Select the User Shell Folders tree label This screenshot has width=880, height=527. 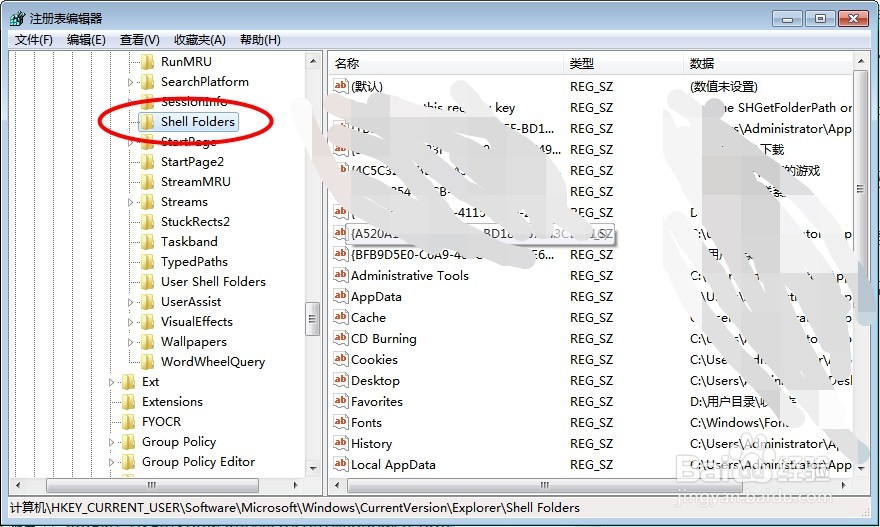point(213,282)
